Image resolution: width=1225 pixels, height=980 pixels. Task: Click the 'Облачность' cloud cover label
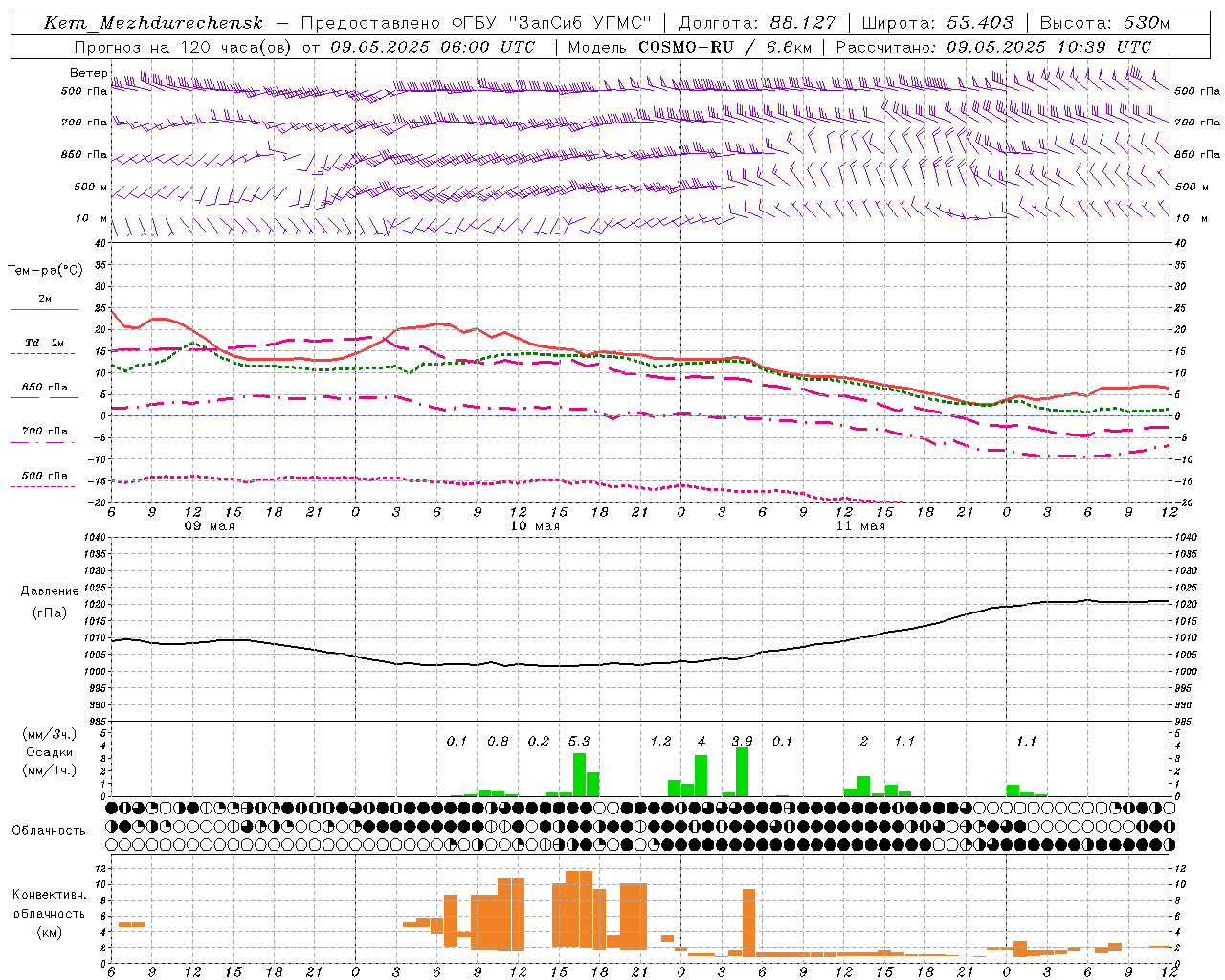[x=49, y=830]
